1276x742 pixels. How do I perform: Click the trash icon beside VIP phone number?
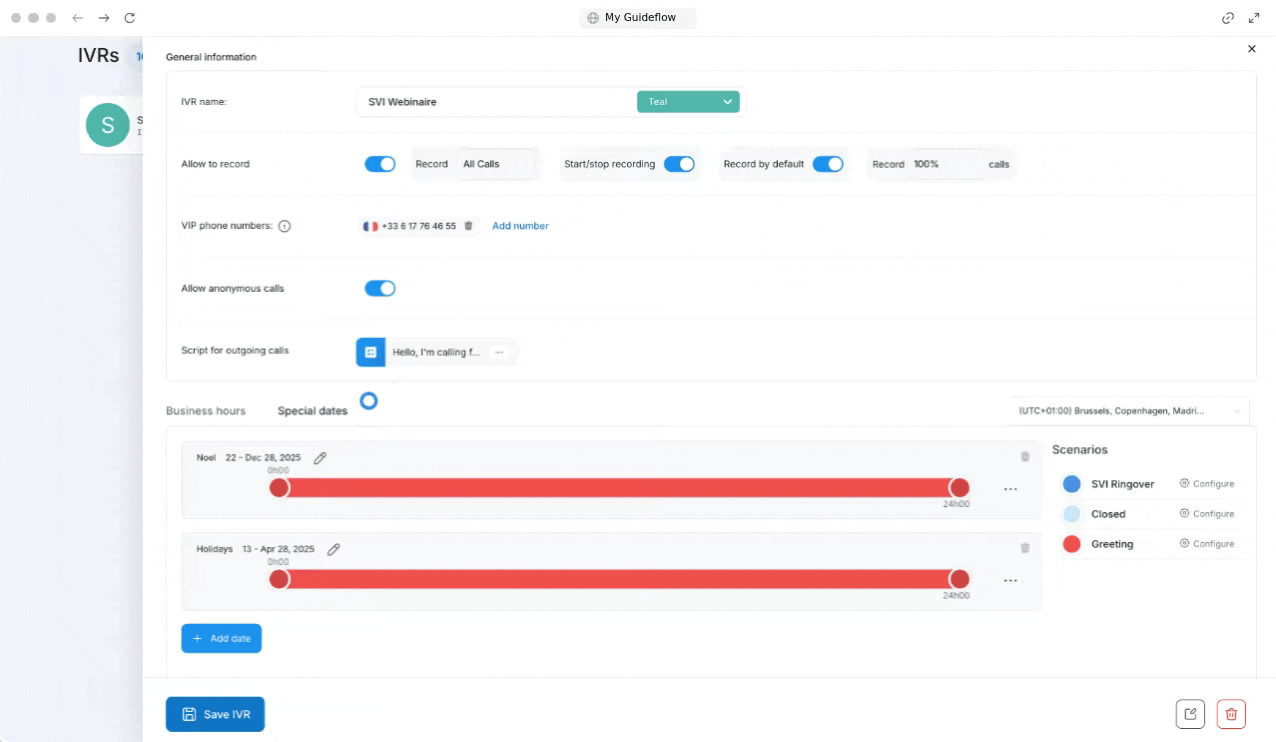468,226
